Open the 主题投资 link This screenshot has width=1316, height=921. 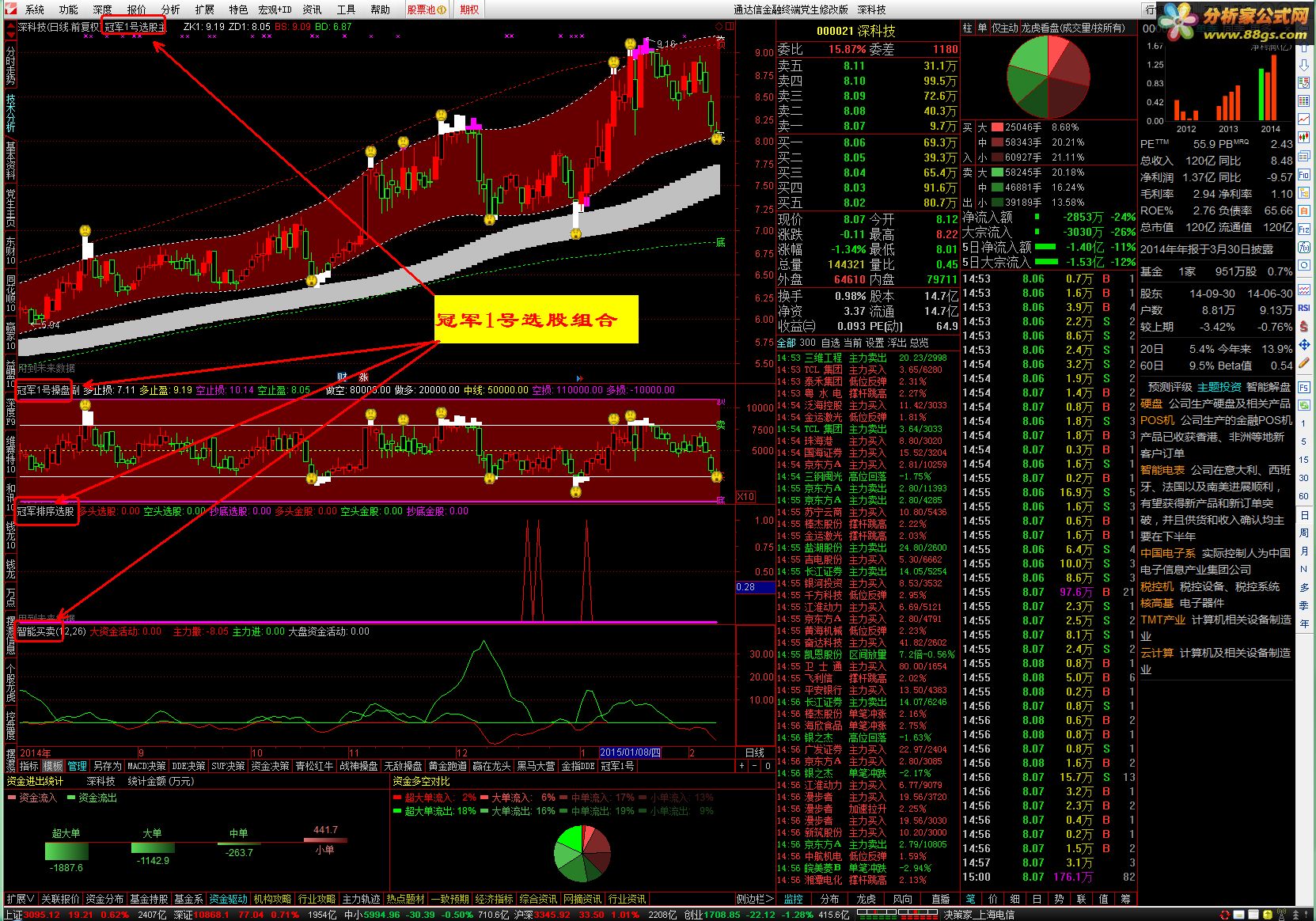tap(1219, 387)
